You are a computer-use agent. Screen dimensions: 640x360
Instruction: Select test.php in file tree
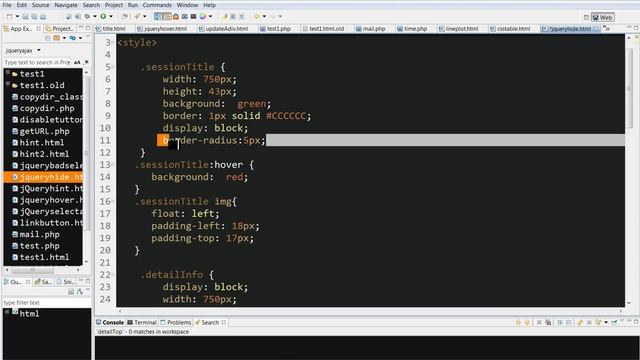click(40, 246)
